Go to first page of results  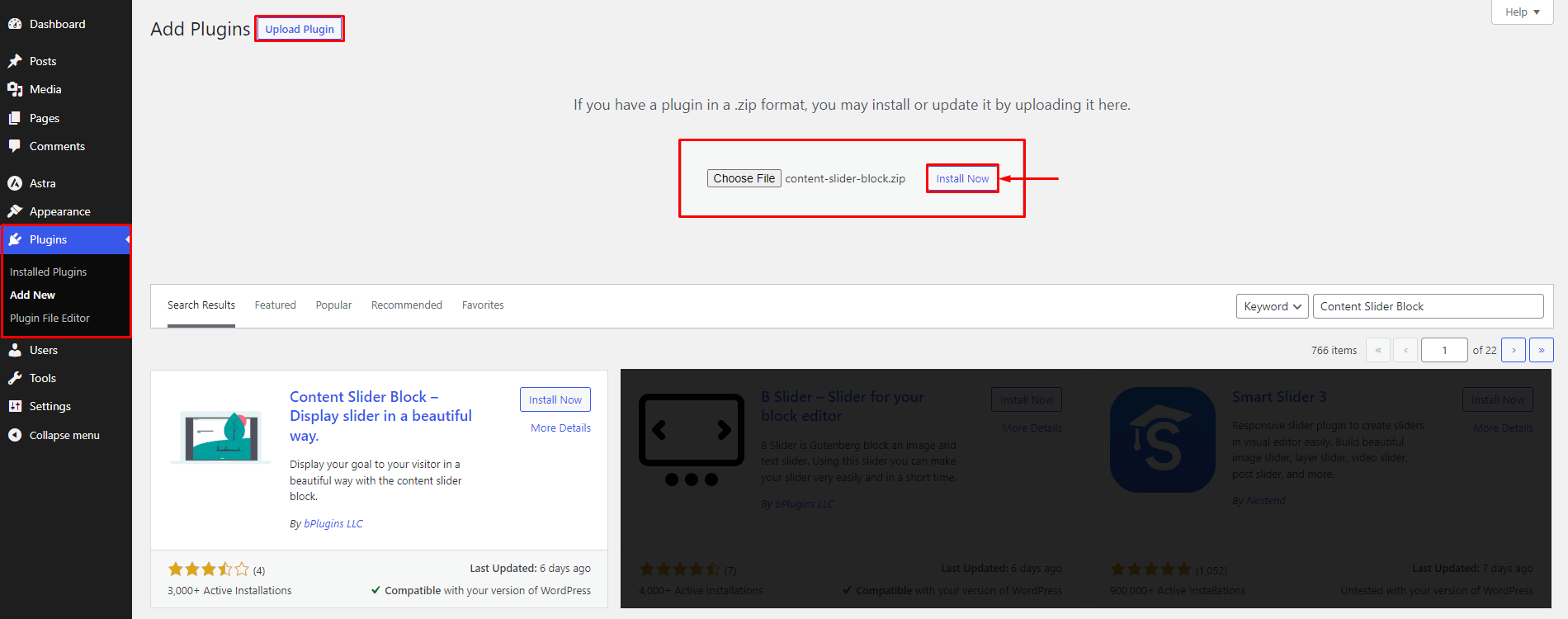[1378, 350]
